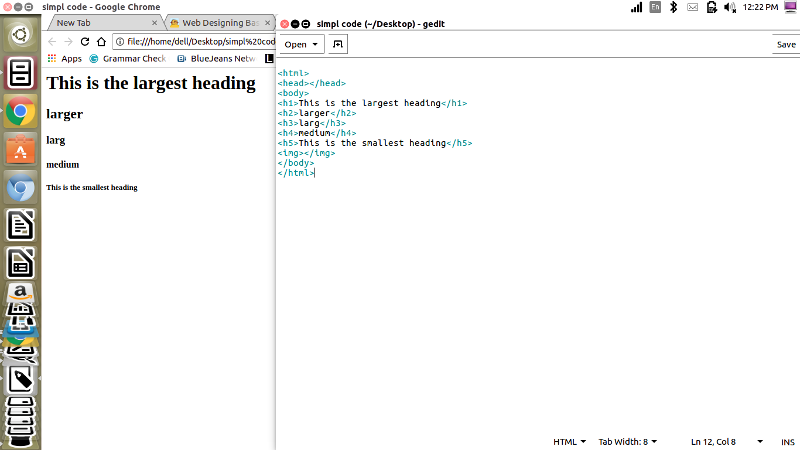Viewport: 800px width, 450px height.
Task: Open the Apps bookmark shortcut
Action: tap(65, 59)
